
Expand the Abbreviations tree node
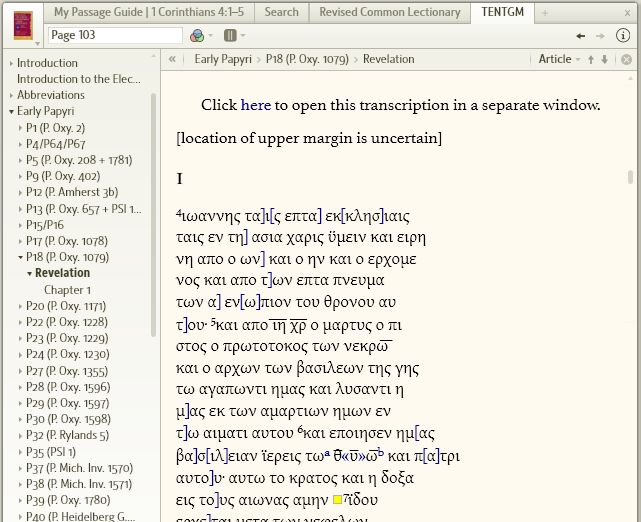[11, 95]
